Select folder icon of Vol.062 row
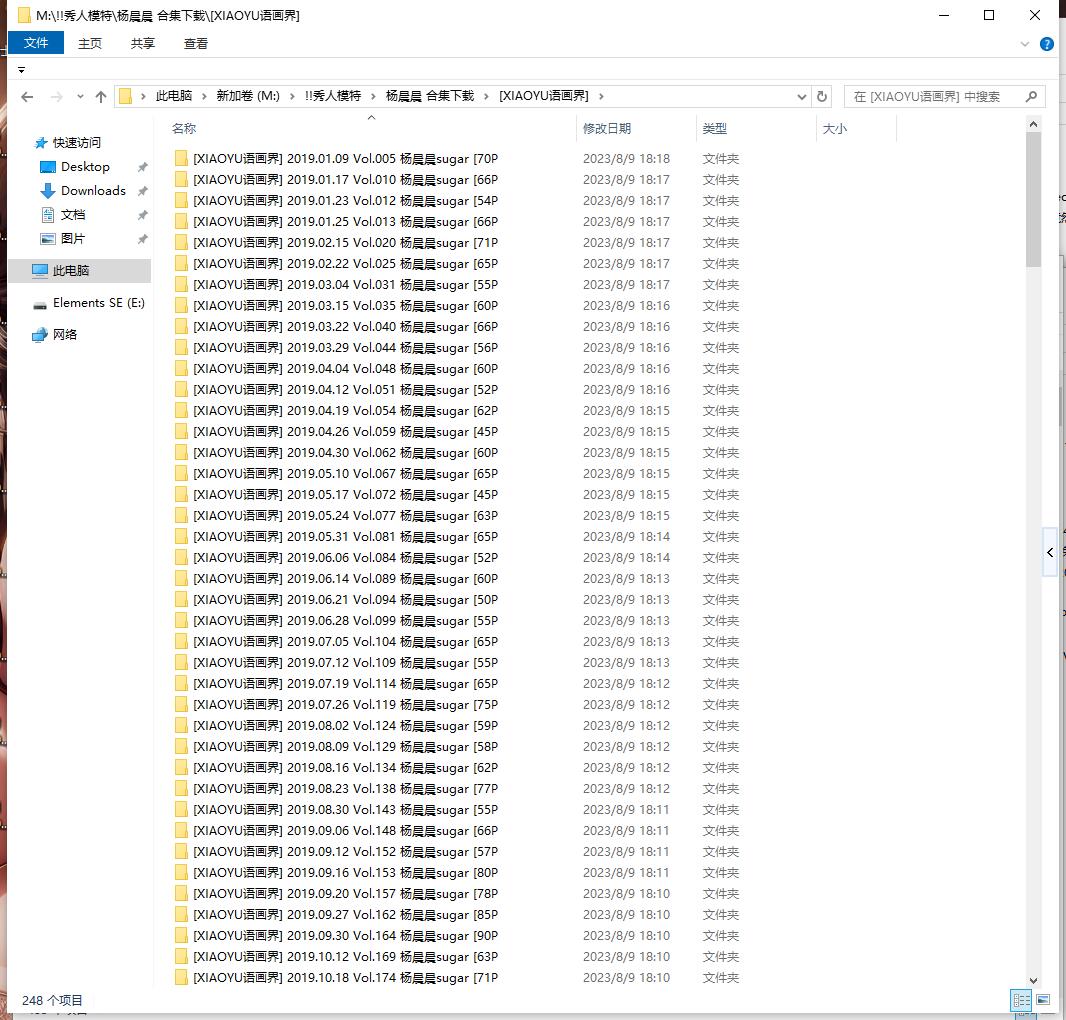The height and width of the screenshot is (1020, 1066). click(x=181, y=453)
